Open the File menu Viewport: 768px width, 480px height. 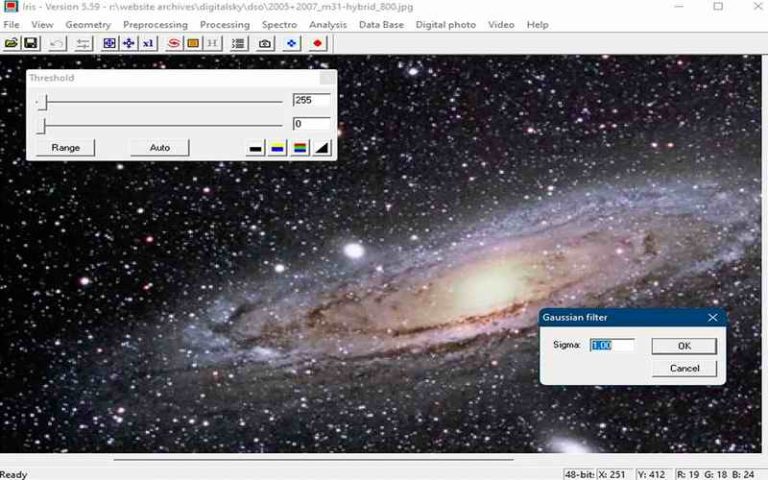point(11,24)
